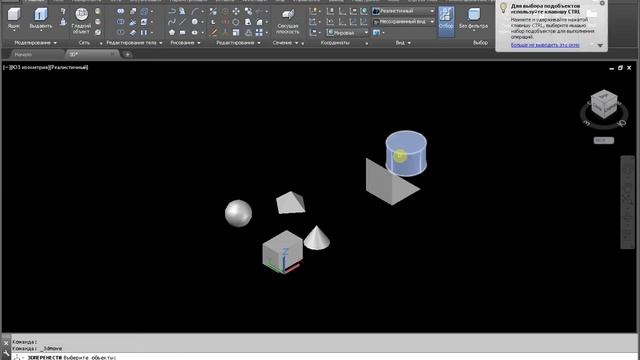Open the [-] viewport controls menu
This screenshot has width=640, height=360.
coord(5,67)
